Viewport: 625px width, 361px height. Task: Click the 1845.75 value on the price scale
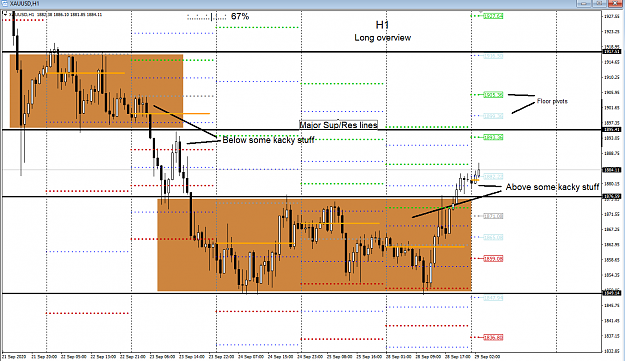click(612, 306)
